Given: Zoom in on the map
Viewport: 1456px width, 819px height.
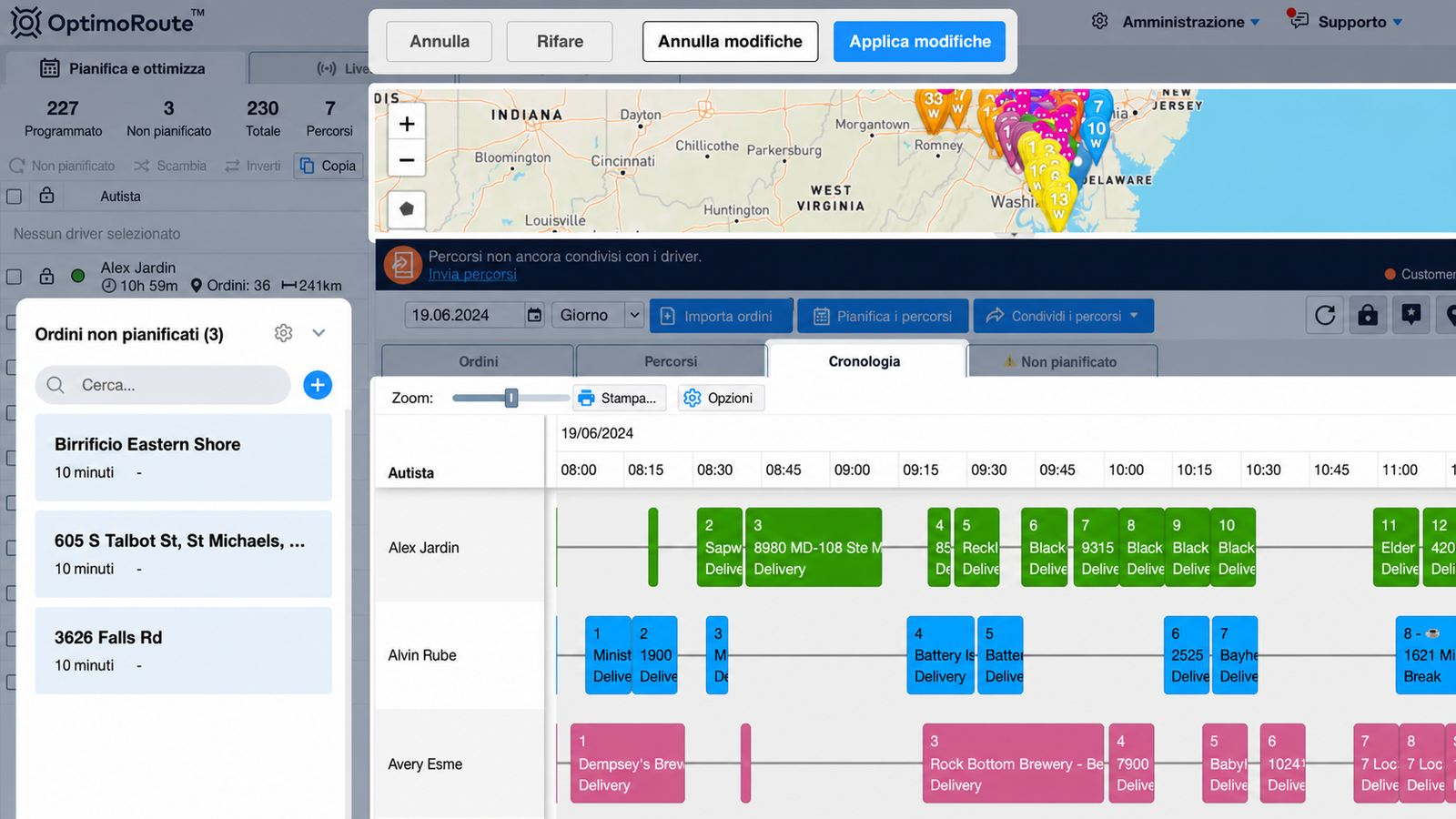Looking at the screenshot, I should [x=407, y=124].
